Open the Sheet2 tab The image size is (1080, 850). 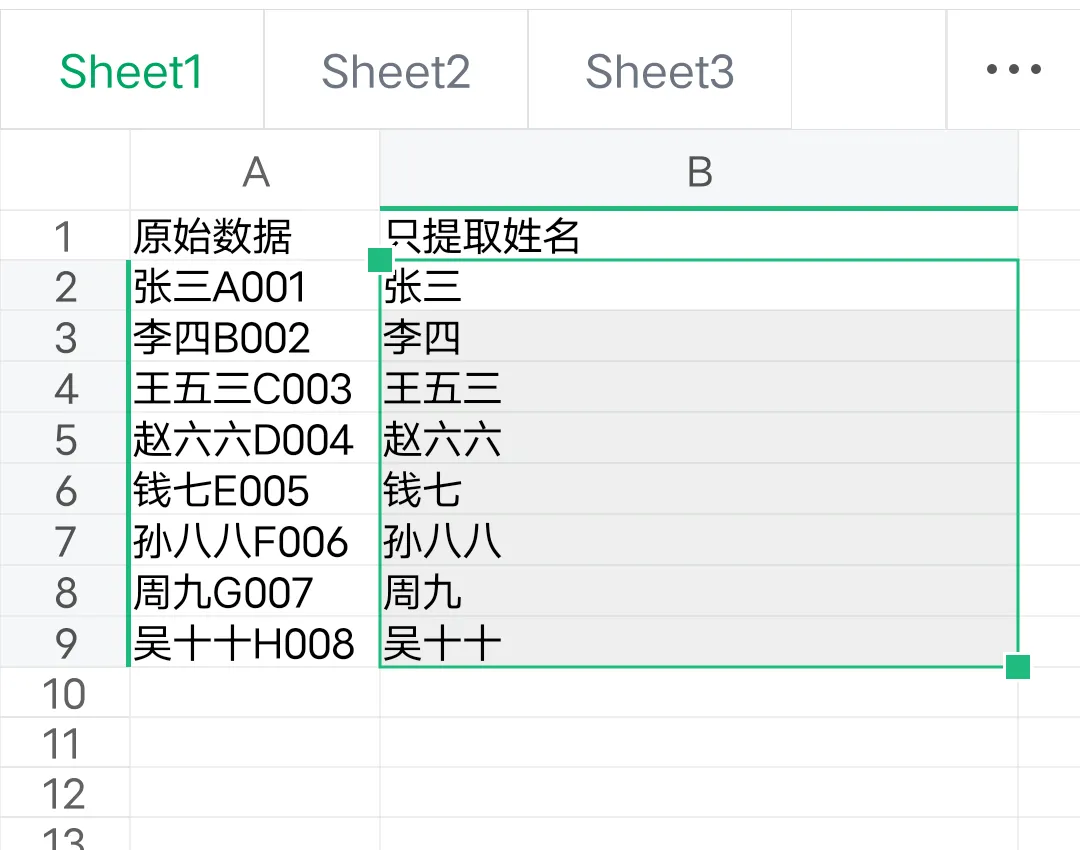396,72
